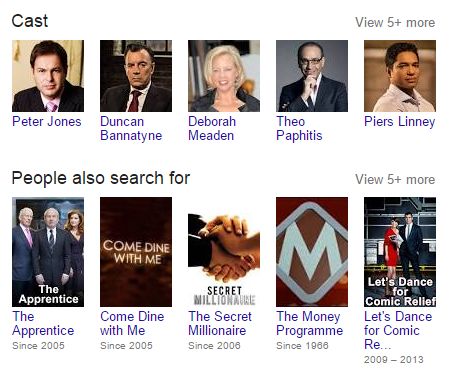Expand Cast with View 5+ more

(395, 23)
